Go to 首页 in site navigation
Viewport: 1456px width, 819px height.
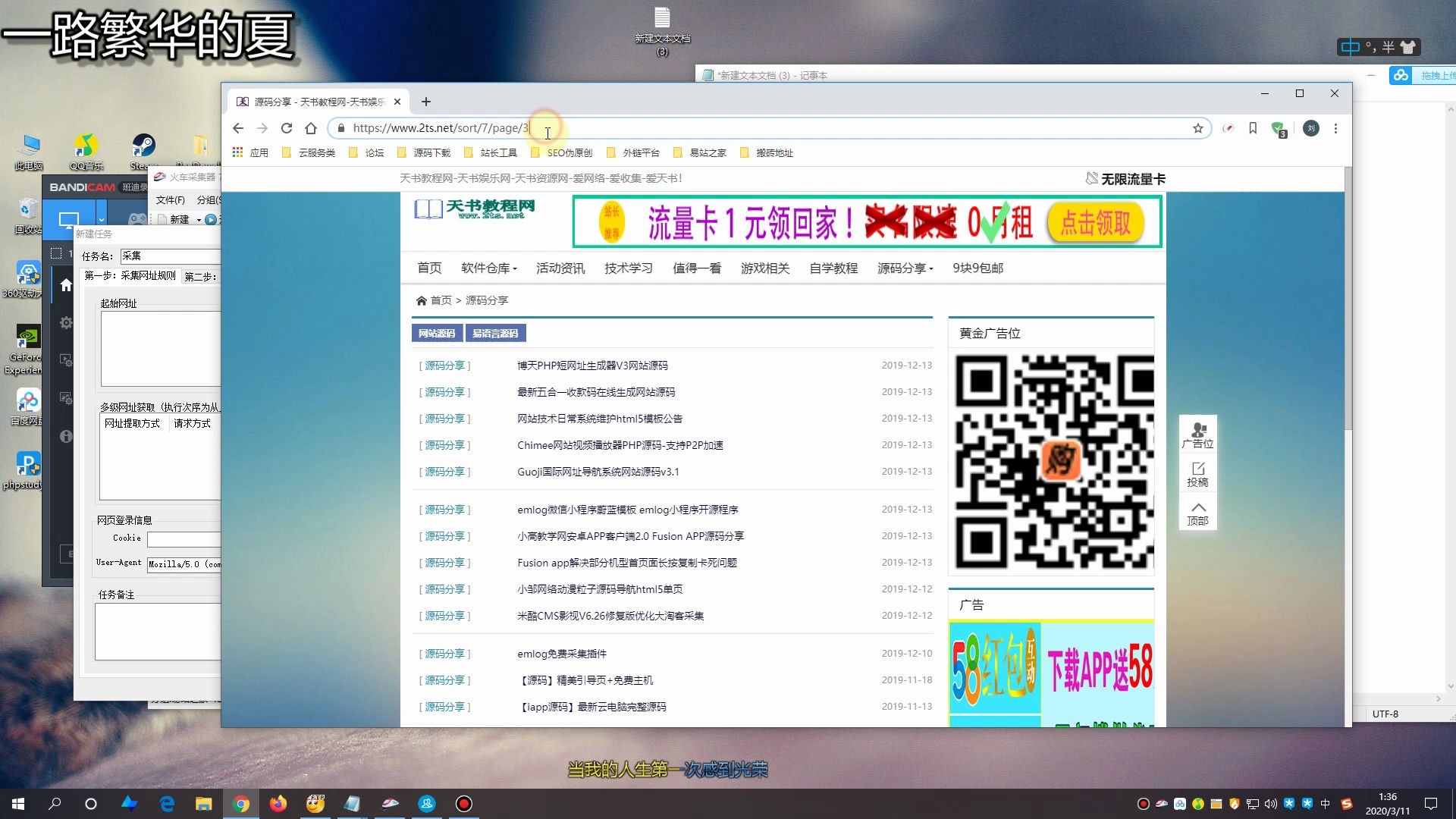tap(429, 268)
